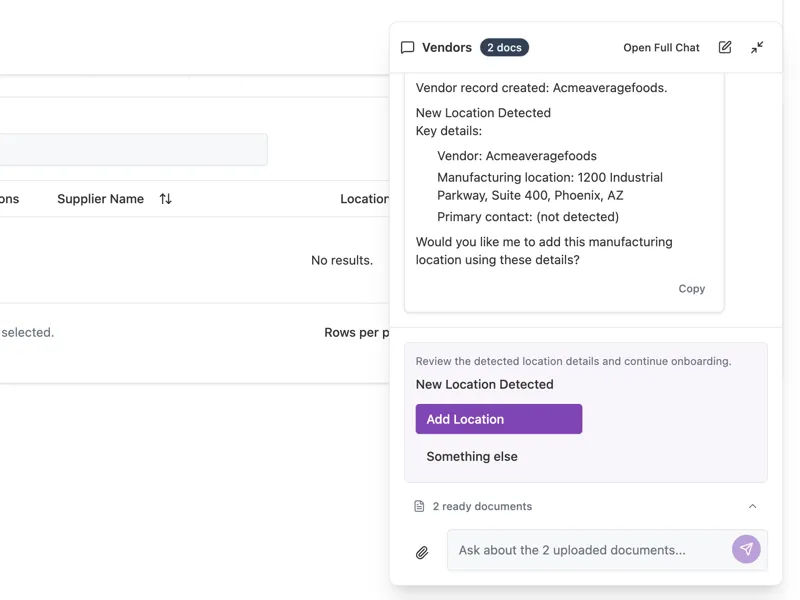
Task: Click the 2 docs badge
Action: point(507,47)
